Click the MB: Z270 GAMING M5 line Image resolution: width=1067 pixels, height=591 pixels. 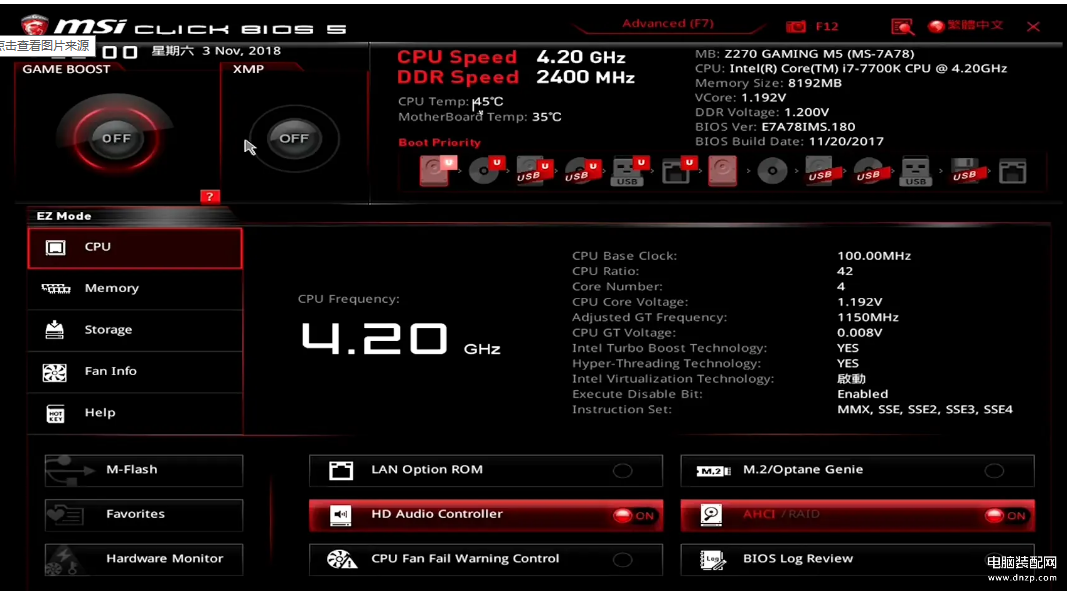coord(804,54)
